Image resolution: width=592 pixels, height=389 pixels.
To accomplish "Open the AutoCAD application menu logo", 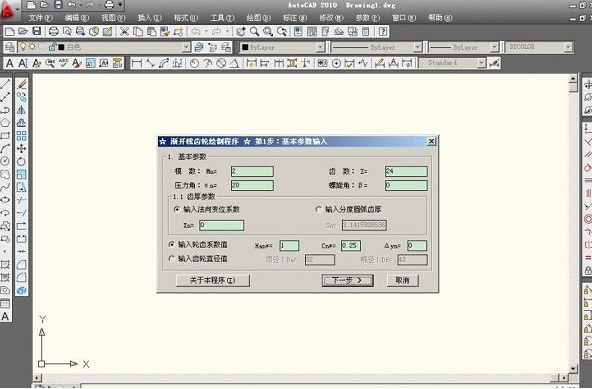I will pyautogui.click(x=8, y=9).
